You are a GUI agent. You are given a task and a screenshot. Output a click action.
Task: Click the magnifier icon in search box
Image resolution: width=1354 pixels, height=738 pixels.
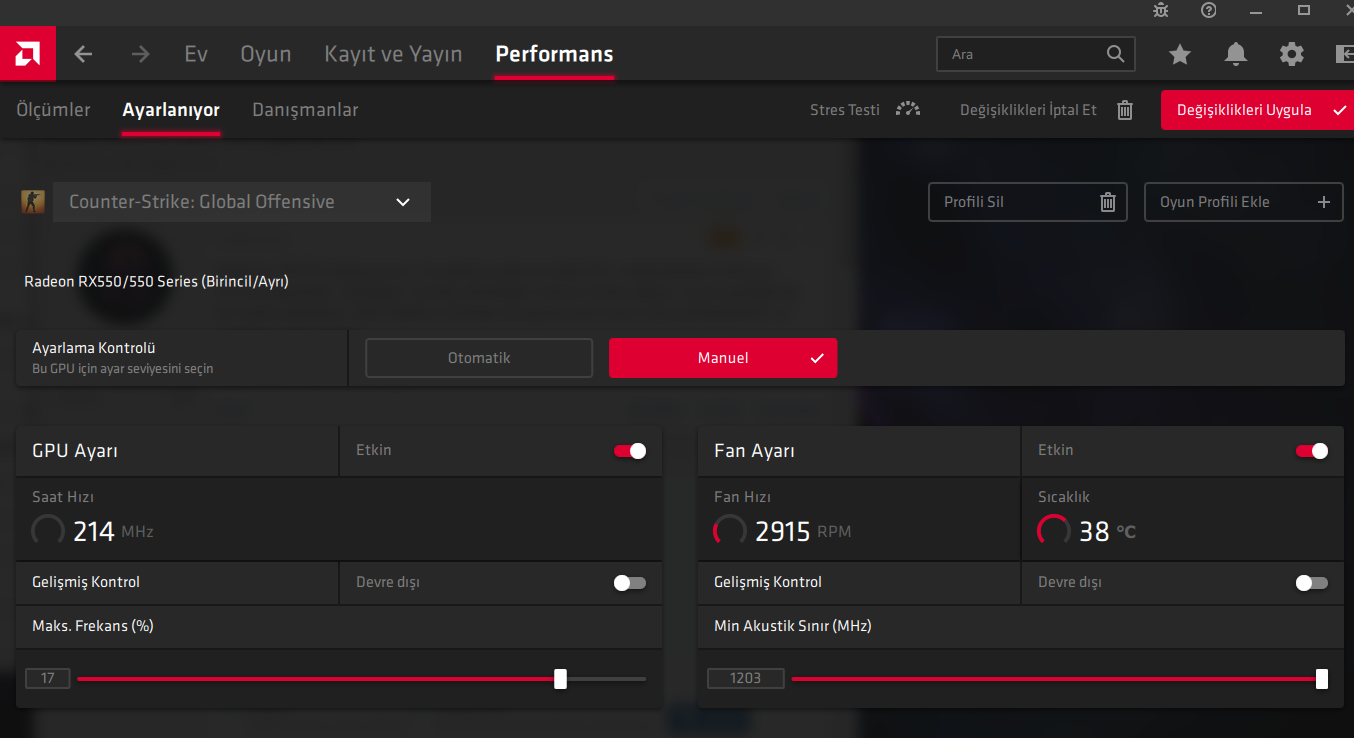1115,54
